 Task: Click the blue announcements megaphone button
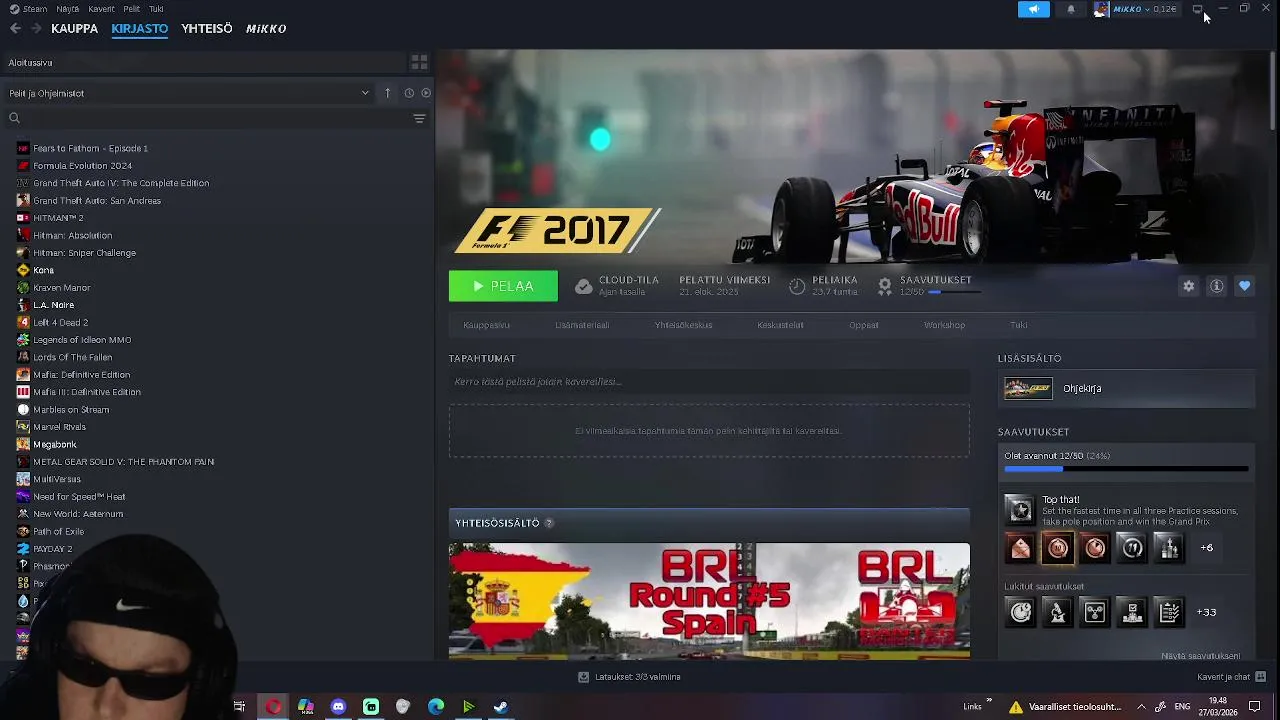click(1034, 9)
